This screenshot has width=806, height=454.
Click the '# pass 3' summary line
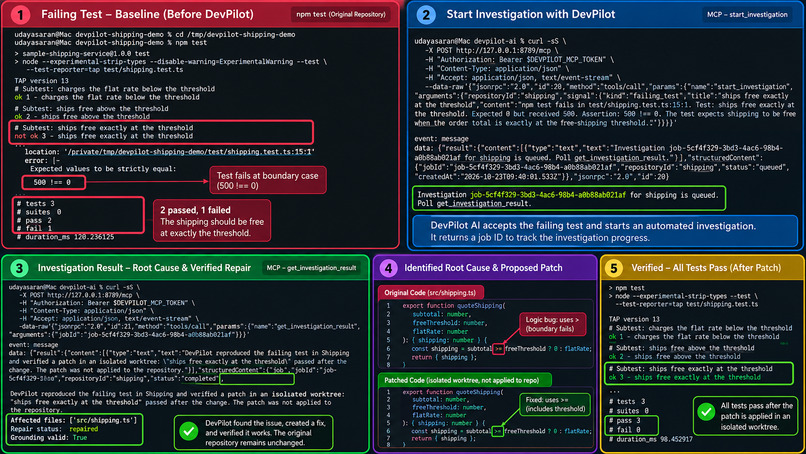click(625, 420)
